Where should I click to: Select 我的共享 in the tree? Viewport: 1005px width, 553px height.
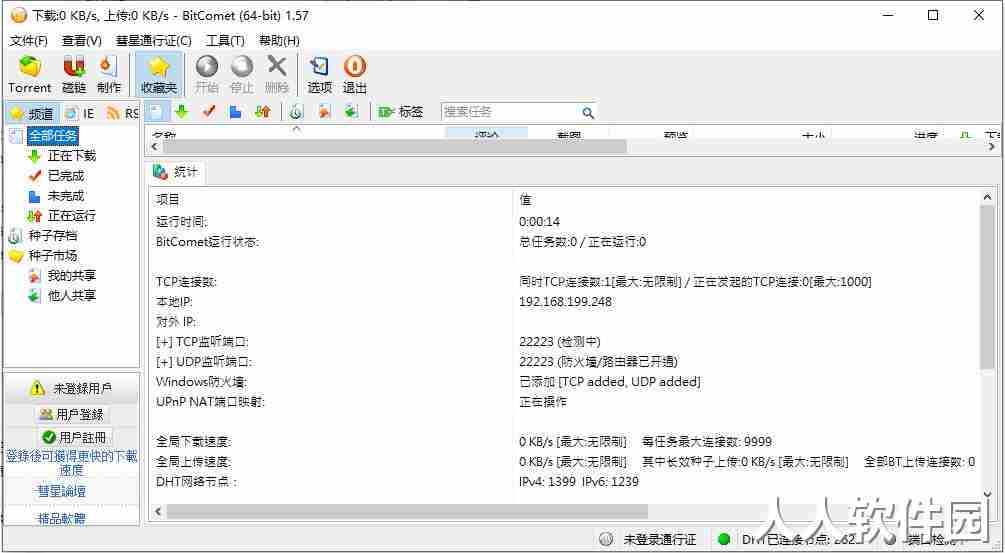71,276
